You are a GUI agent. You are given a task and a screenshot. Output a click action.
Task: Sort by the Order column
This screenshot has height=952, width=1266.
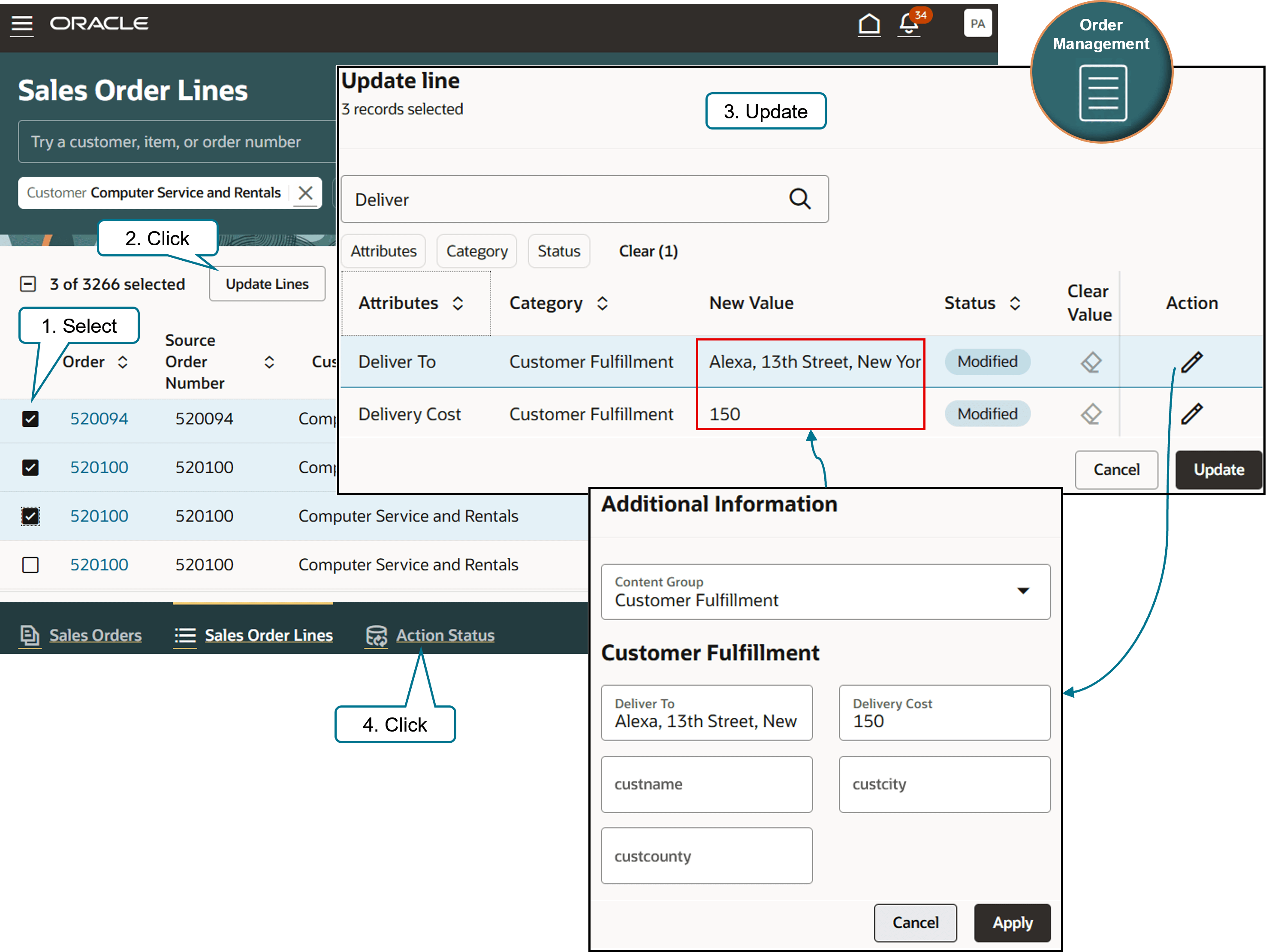tap(123, 362)
